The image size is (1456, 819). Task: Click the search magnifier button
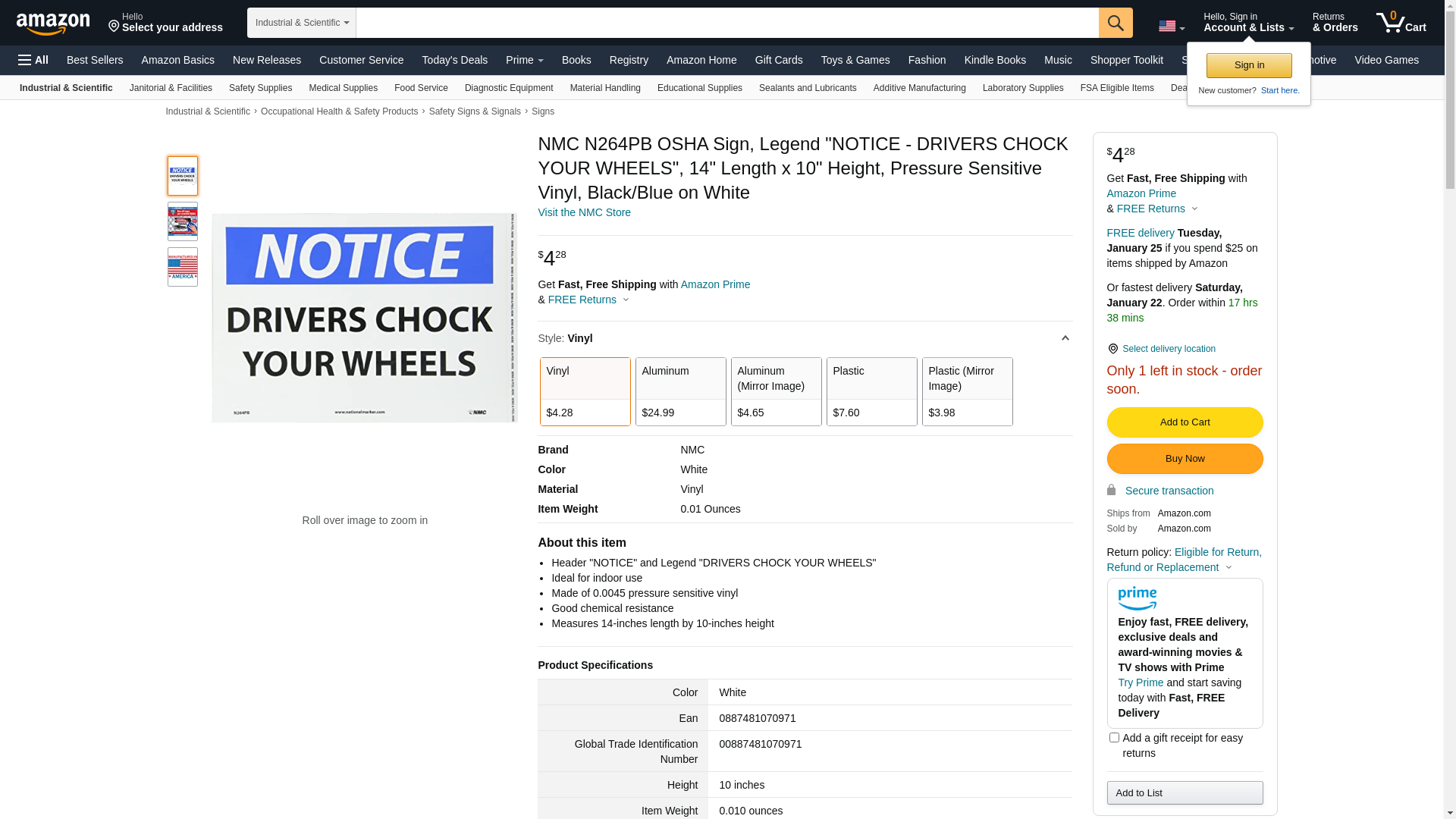[x=1116, y=23]
